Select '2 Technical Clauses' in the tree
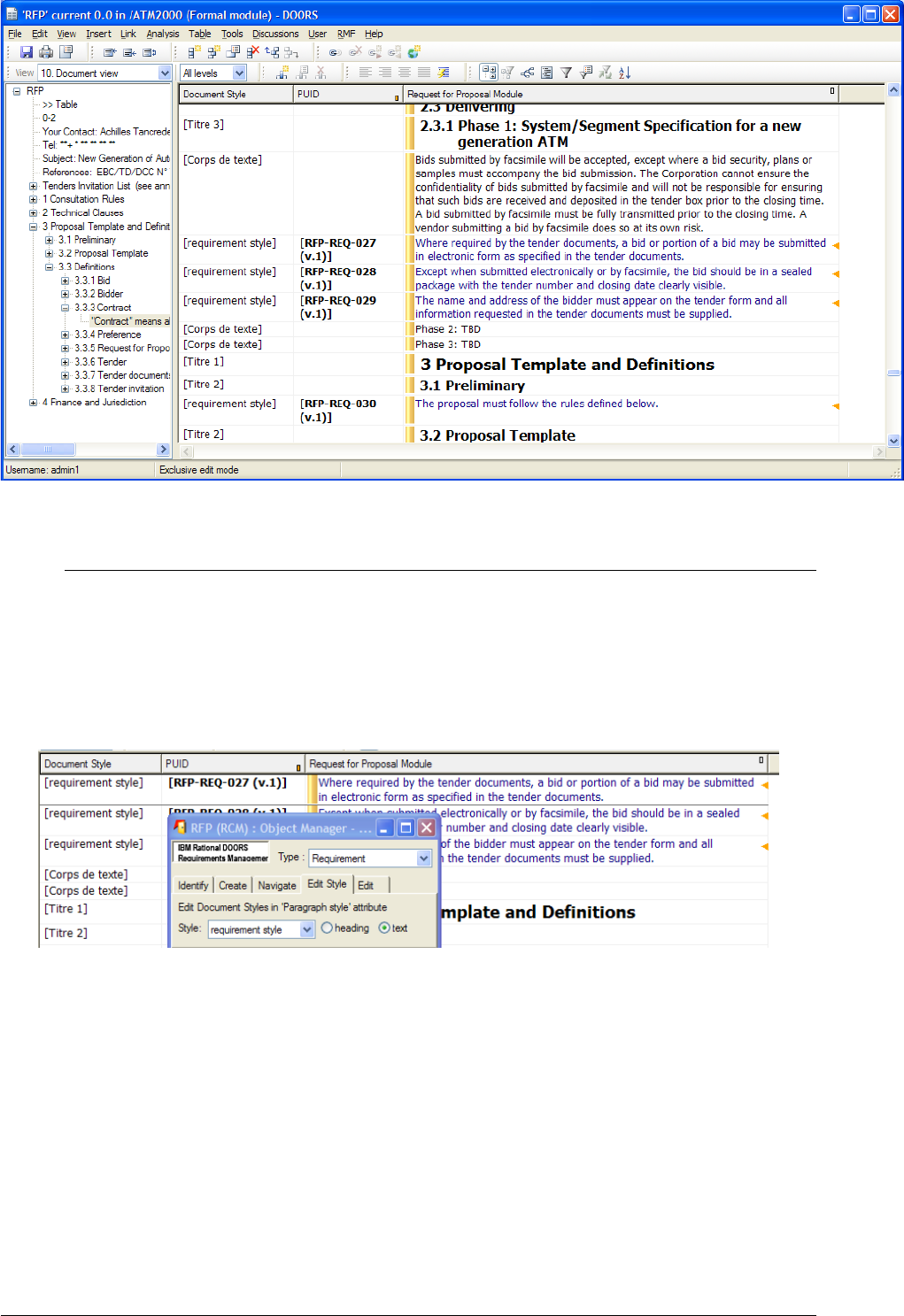904x1316 pixels. tap(82, 212)
